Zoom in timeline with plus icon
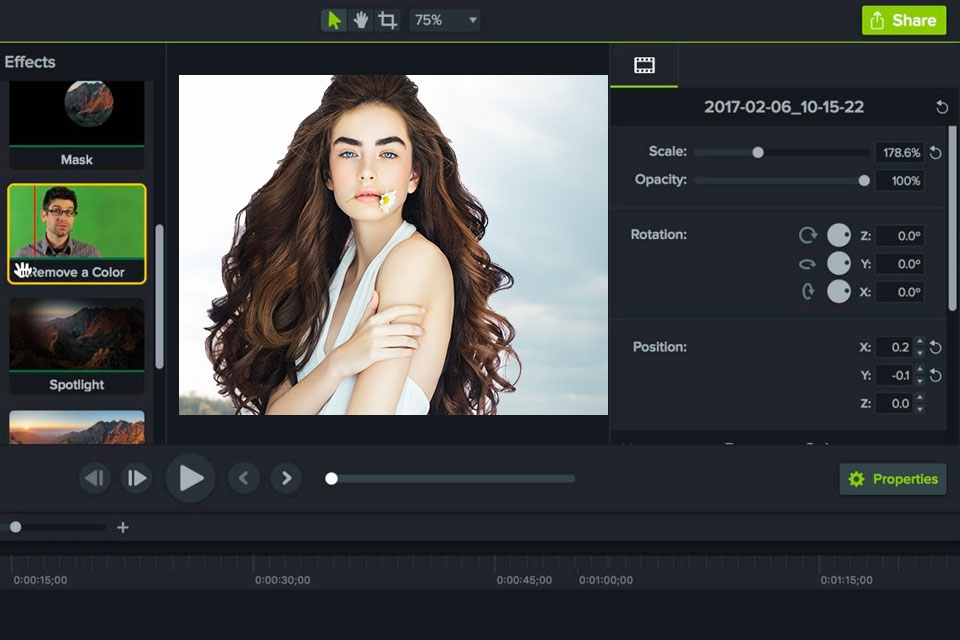This screenshot has height=640, width=960. tap(123, 527)
